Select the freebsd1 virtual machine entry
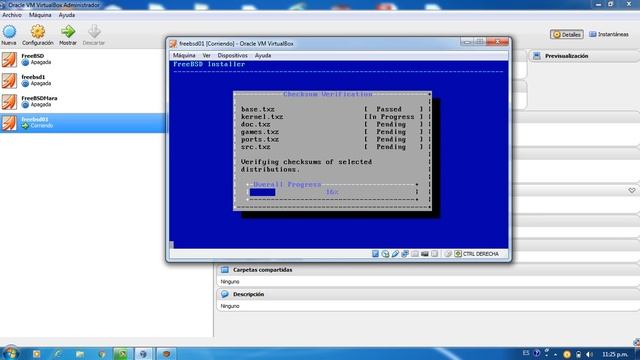640x360 pixels. coord(83,81)
